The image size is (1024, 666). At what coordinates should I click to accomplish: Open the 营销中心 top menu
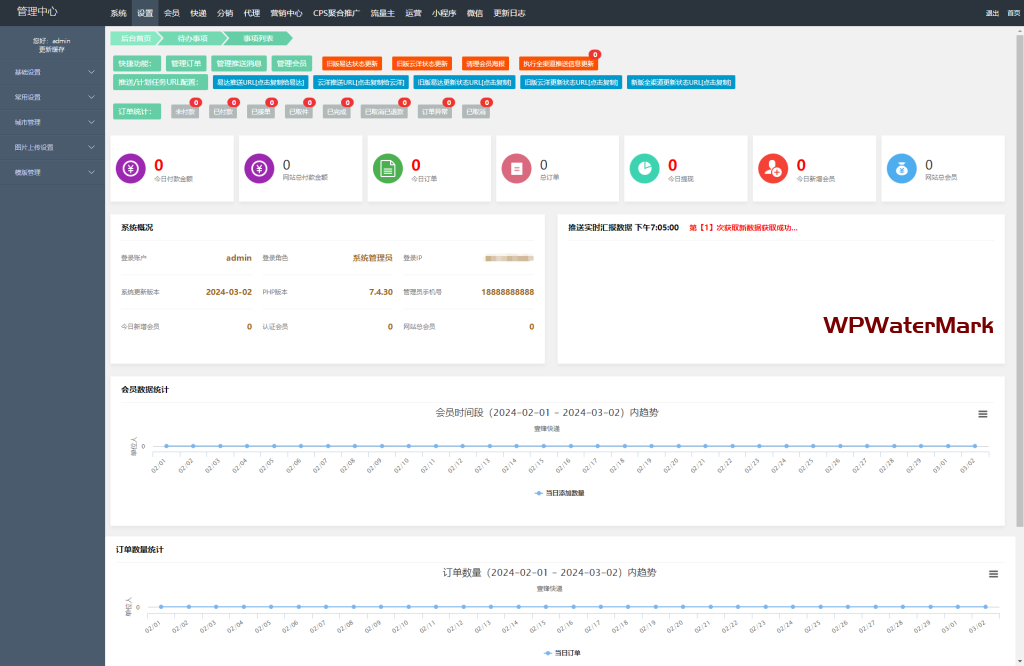click(286, 13)
